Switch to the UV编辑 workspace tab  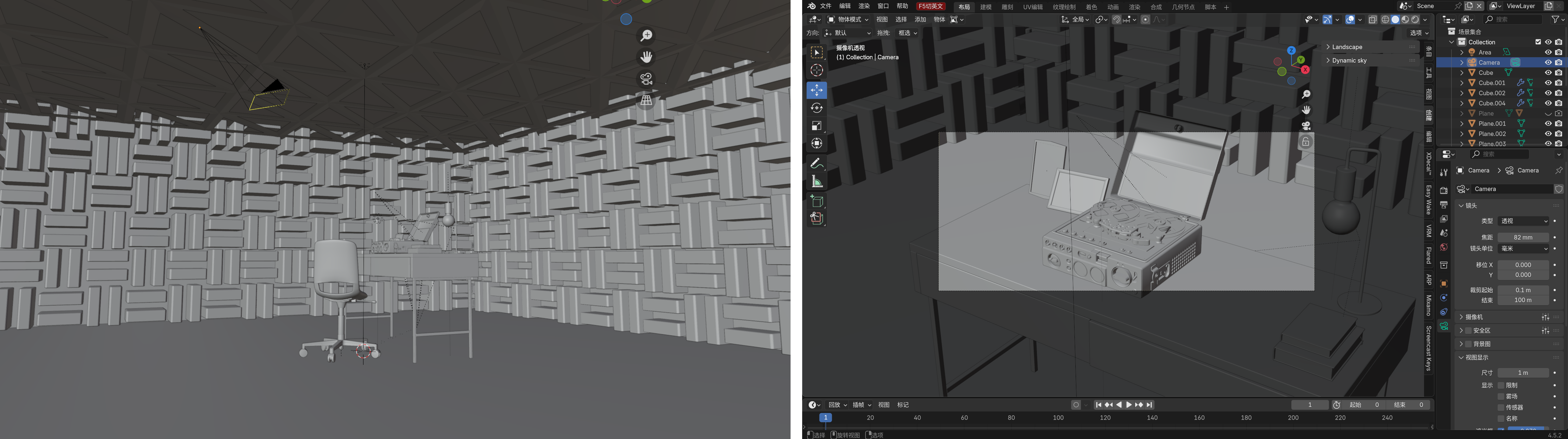click(1032, 7)
